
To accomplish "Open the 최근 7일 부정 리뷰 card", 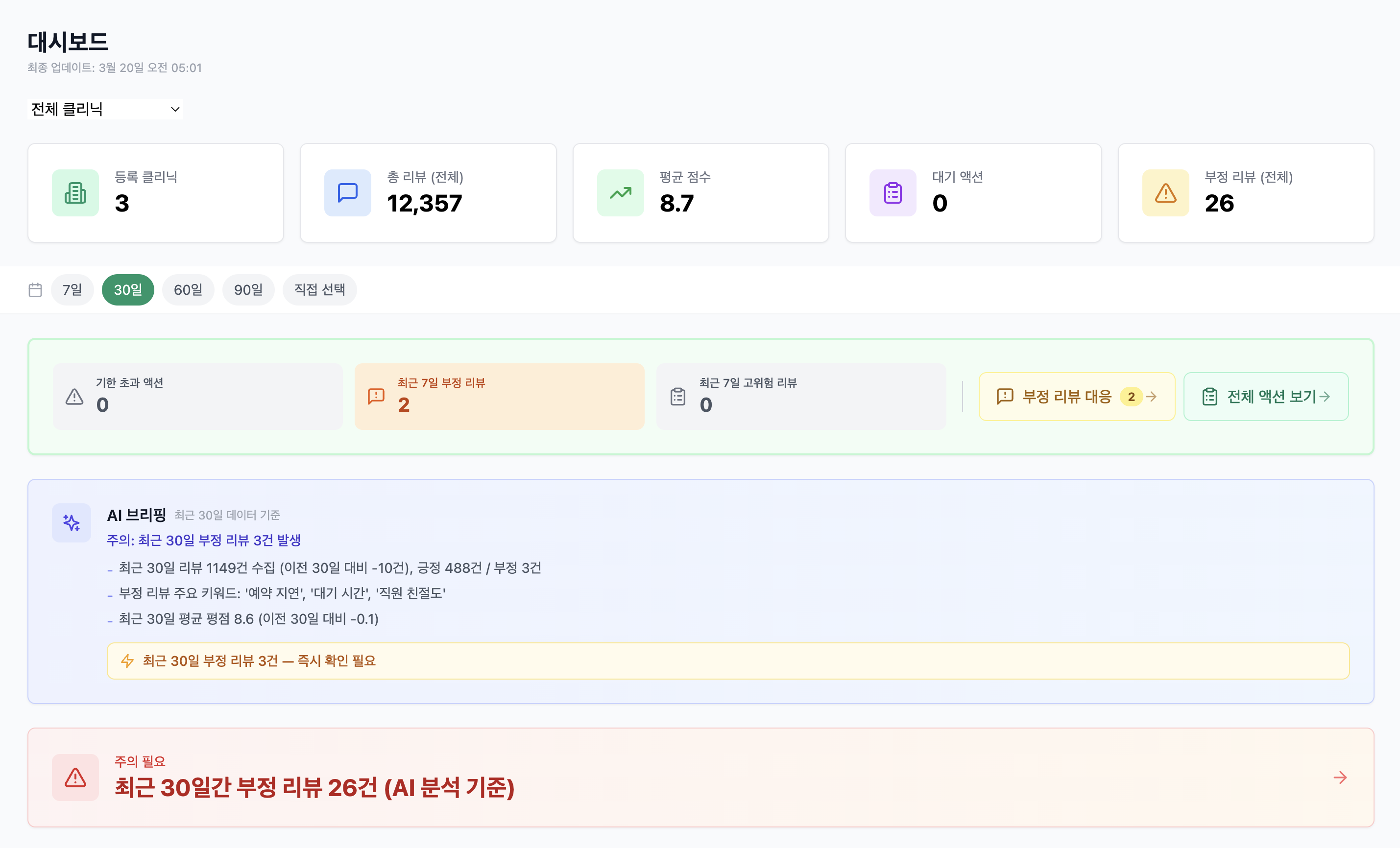I will [x=499, y=397].
